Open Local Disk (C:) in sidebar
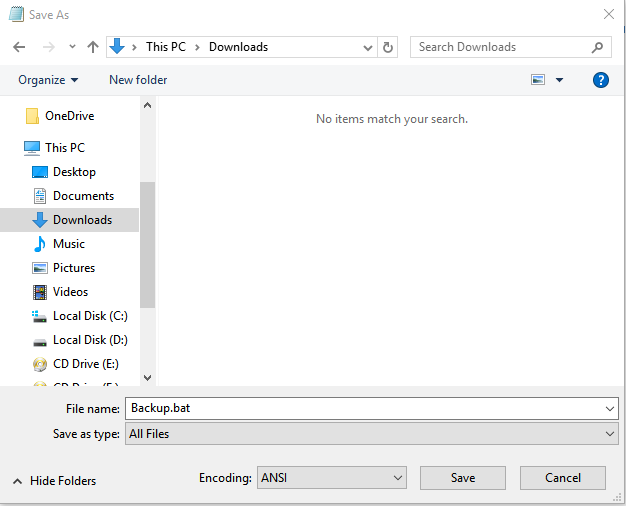The image size is (626, 506). tap(90, 316)
